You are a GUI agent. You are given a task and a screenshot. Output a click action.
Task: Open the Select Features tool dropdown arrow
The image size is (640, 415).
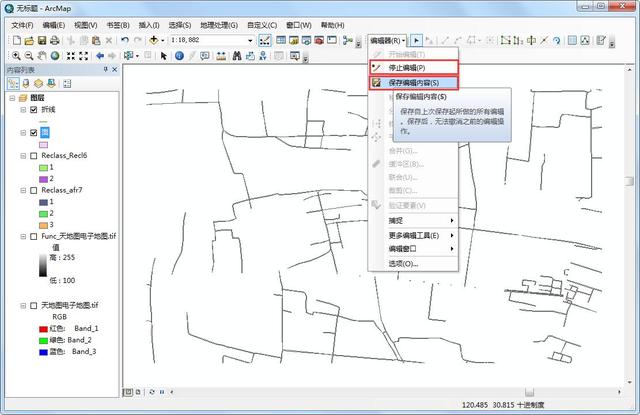tap(137, 56)
